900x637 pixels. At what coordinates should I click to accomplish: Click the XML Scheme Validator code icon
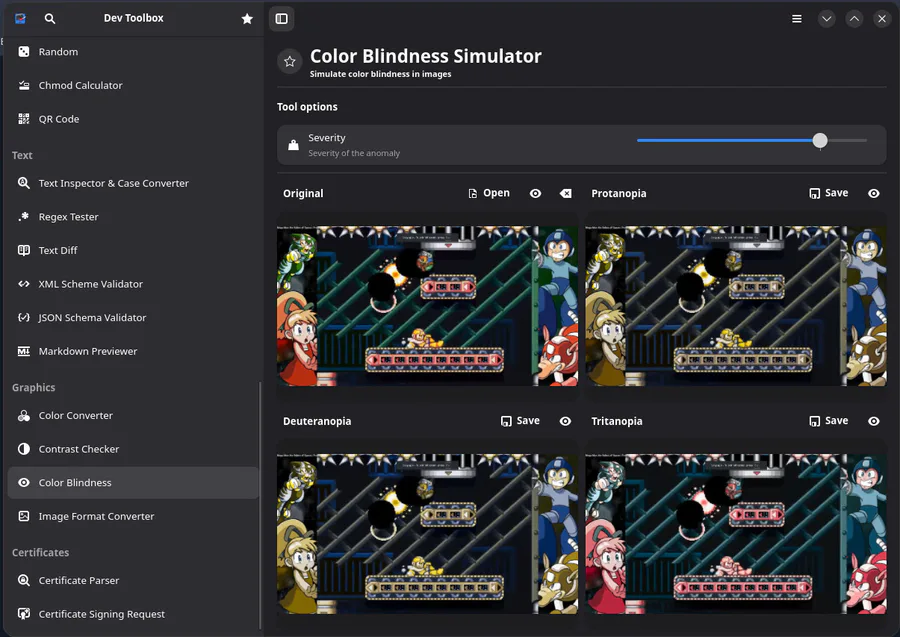tap(24, 284)
